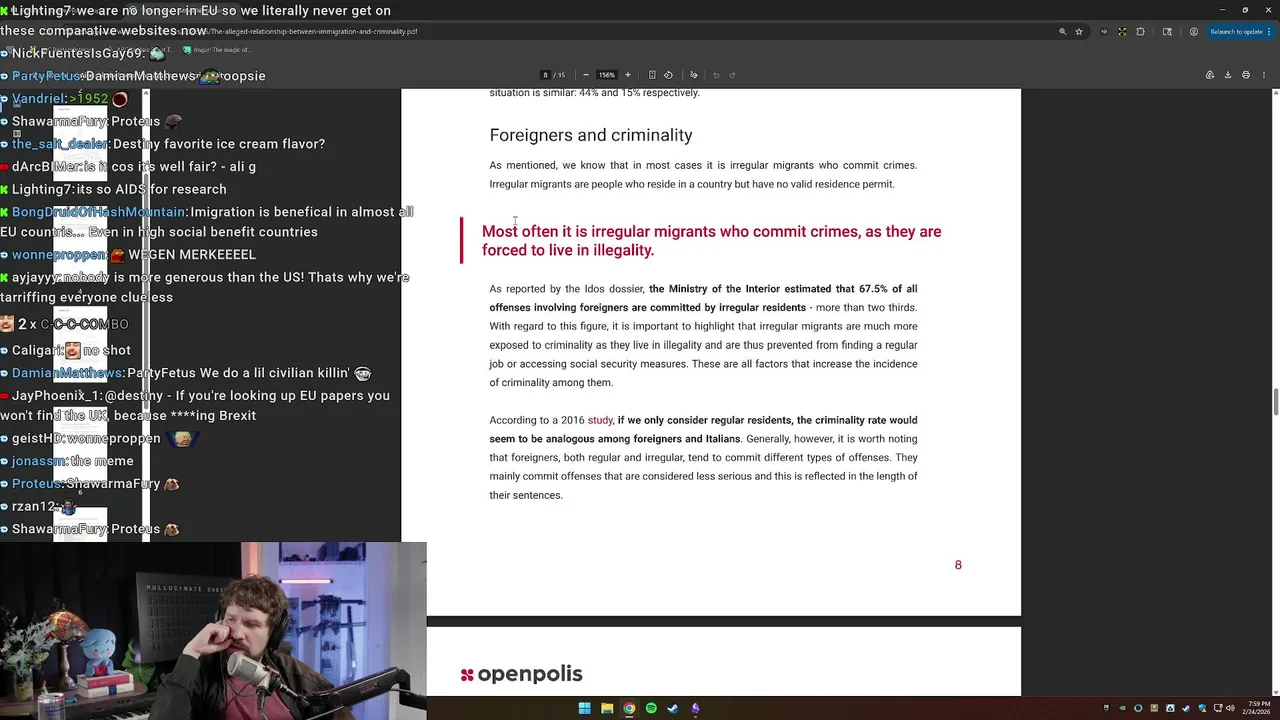Click the chat username dArcBlMer

pos(46,166)
